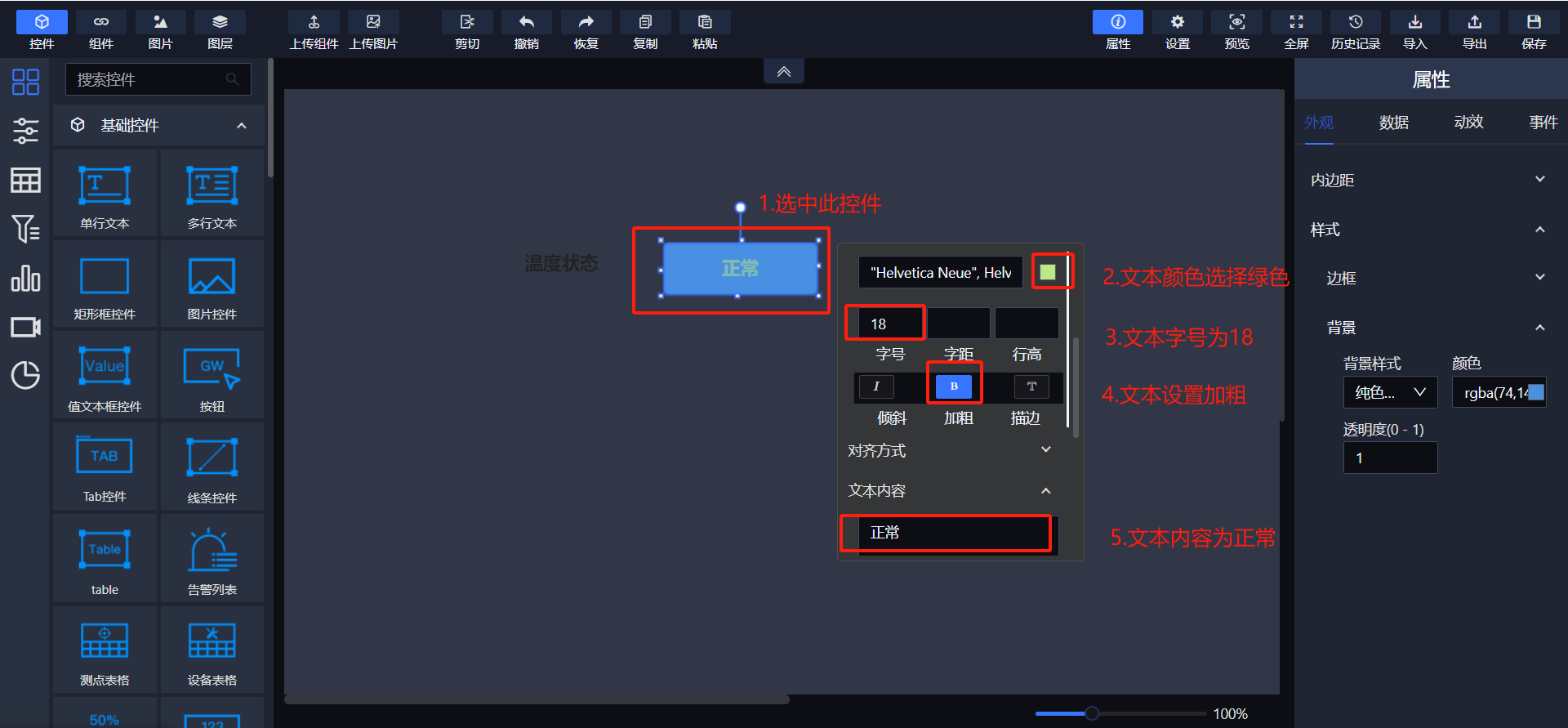
Task: Pick the 按钮 button widget
Action: coord(212,377)
